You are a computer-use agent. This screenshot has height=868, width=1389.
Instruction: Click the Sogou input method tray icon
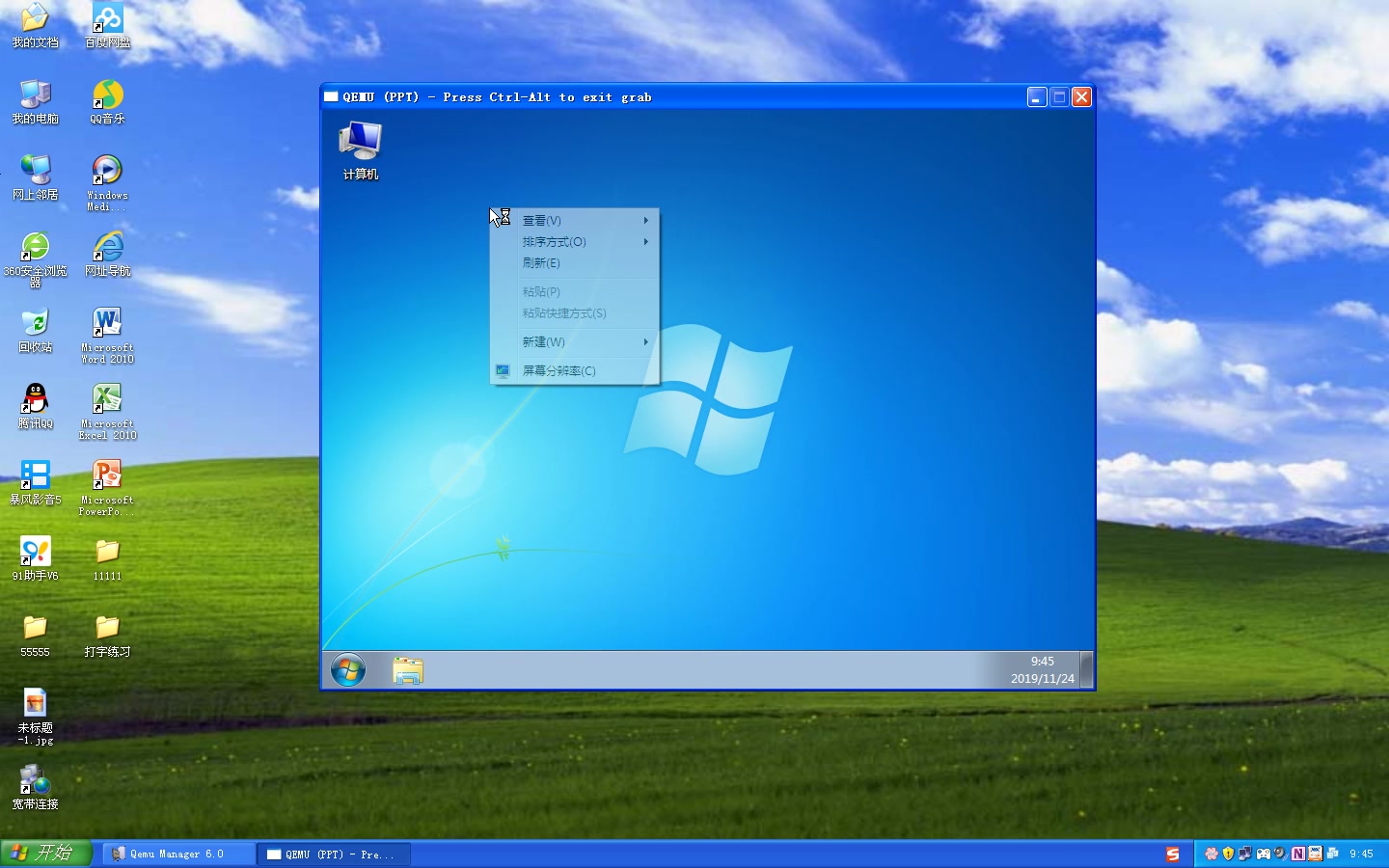pyautogui.click(x=1173, y=854)
